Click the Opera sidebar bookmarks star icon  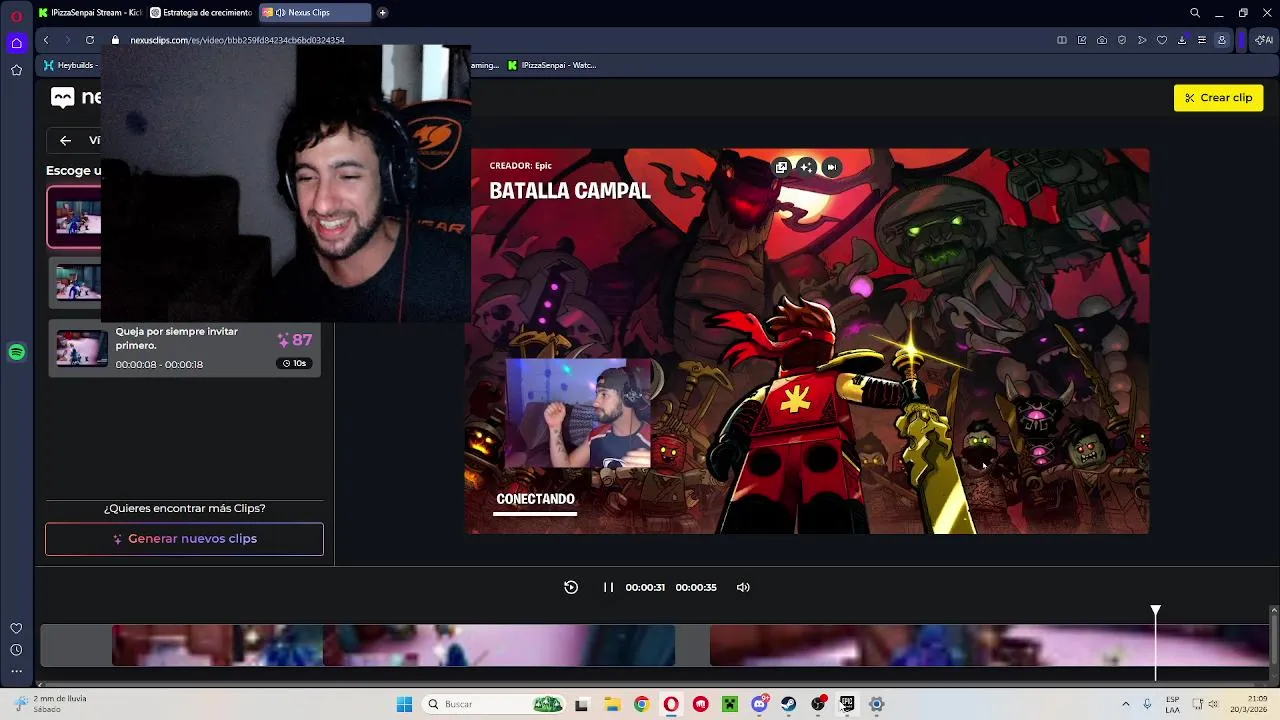coord(16,70)
